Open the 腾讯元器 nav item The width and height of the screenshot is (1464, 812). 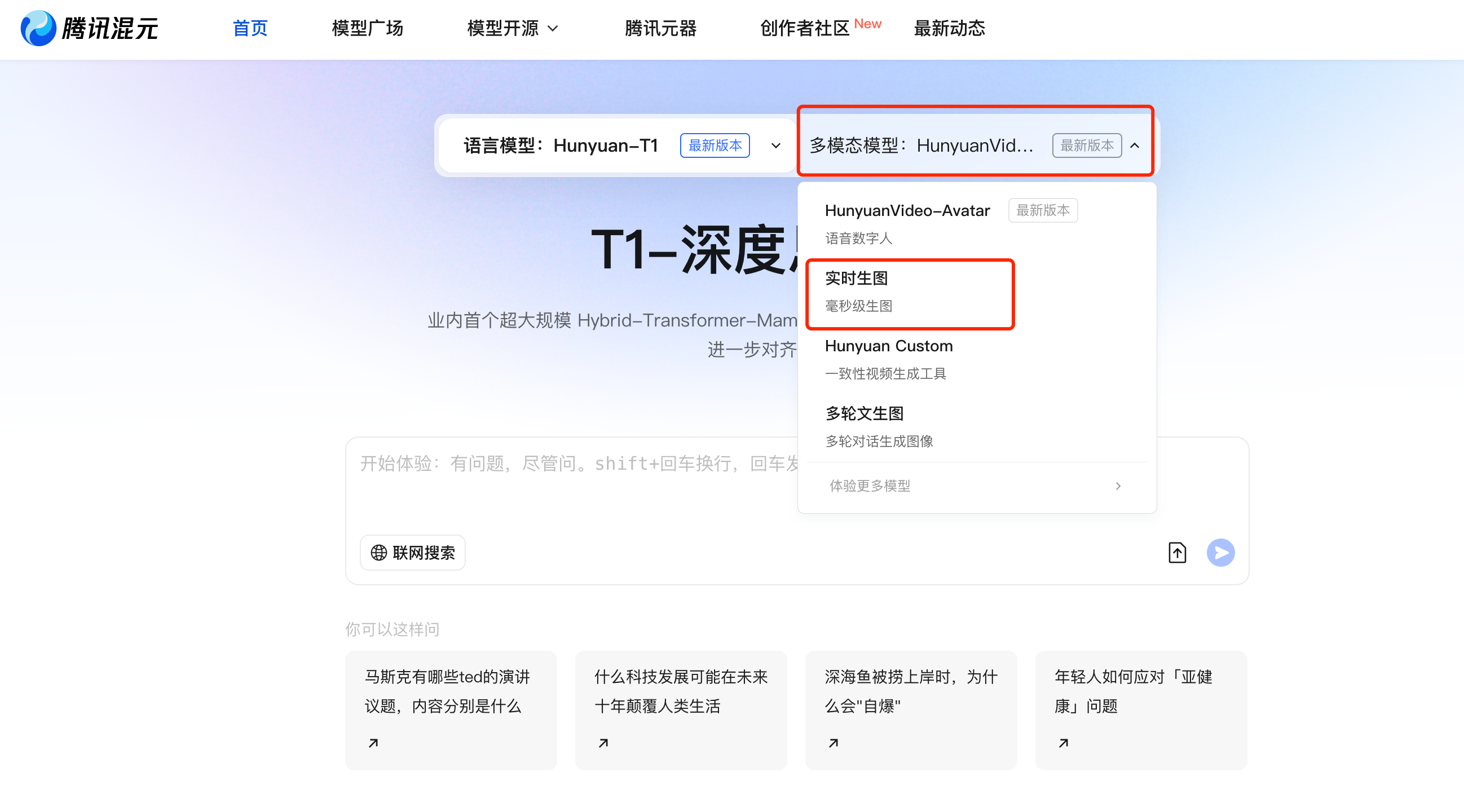[x=660, y=28]
